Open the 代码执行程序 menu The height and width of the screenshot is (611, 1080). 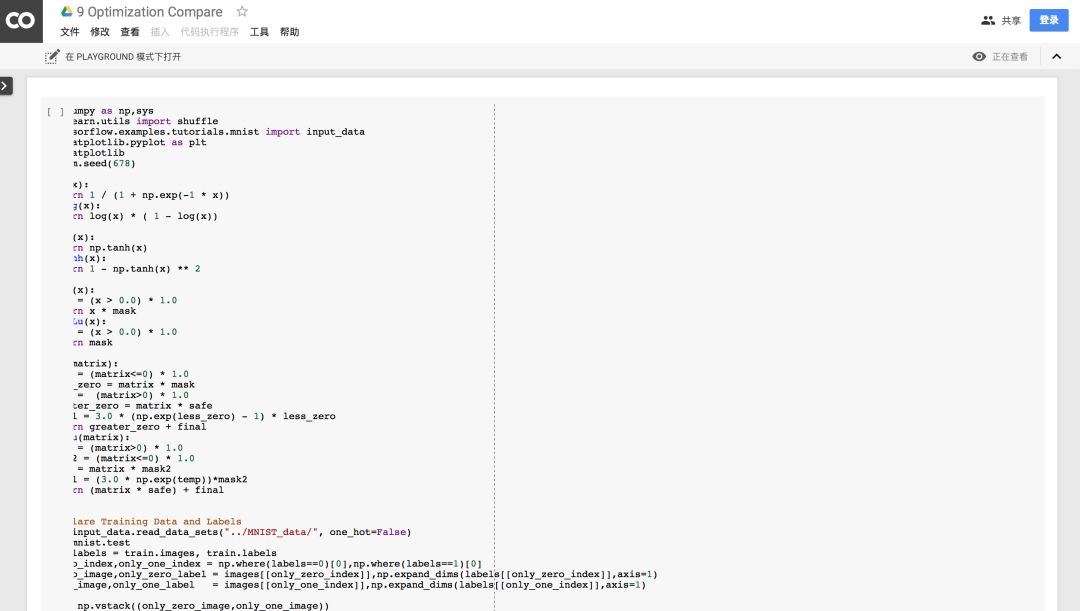(209, 32)
